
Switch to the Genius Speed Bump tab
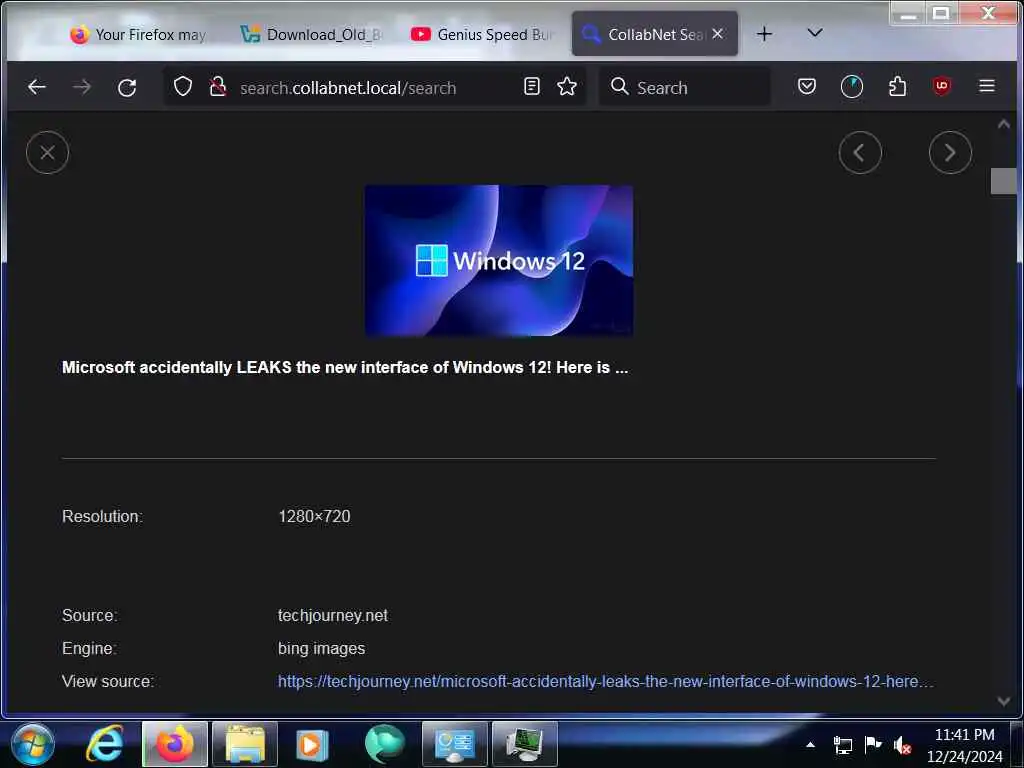tap(481, 35)
